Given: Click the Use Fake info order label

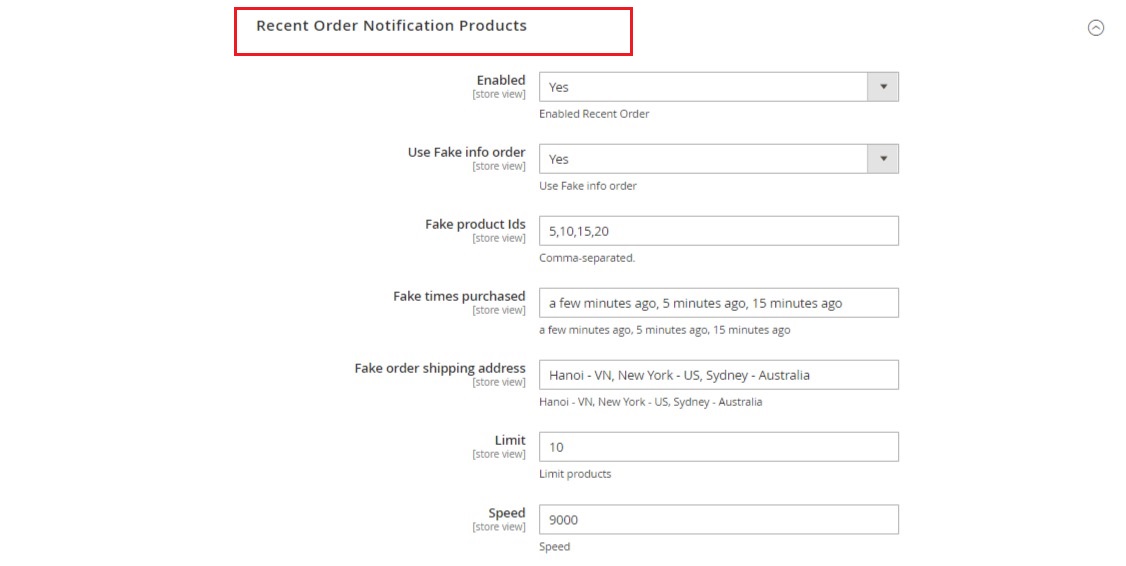Looking at the screenshot, I should pyautogui.click(x=466, y=152).
